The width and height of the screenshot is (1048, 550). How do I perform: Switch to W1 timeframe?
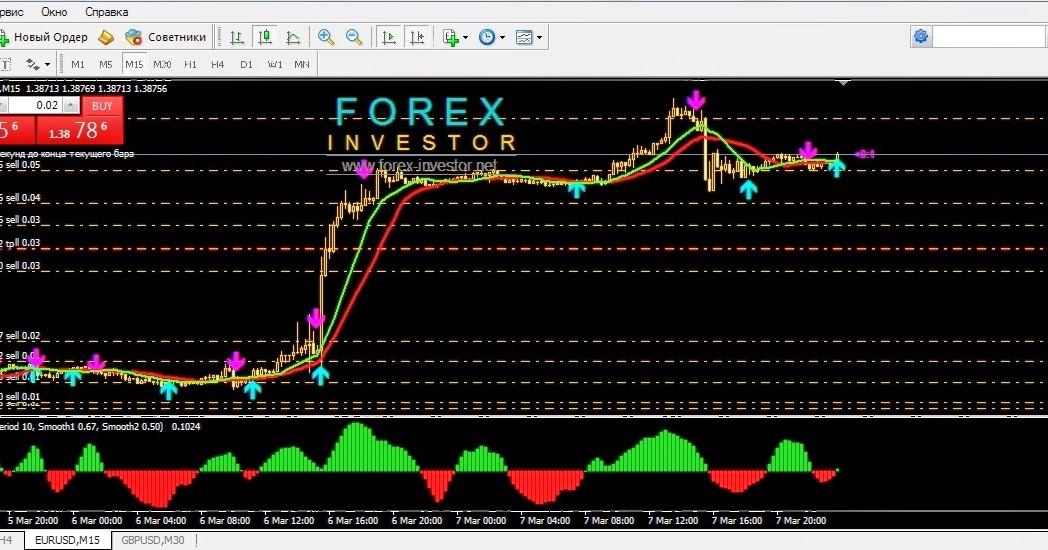275,64
